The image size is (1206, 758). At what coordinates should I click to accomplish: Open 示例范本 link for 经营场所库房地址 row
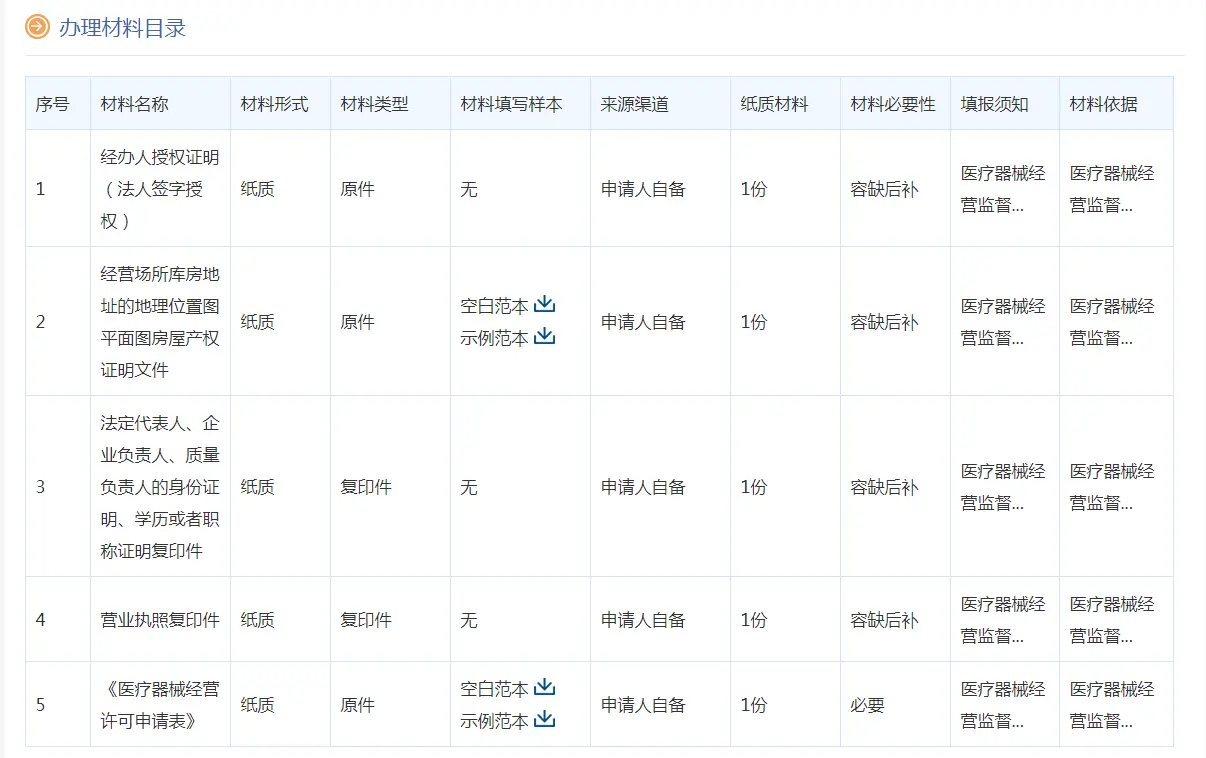tap(494, 337)
